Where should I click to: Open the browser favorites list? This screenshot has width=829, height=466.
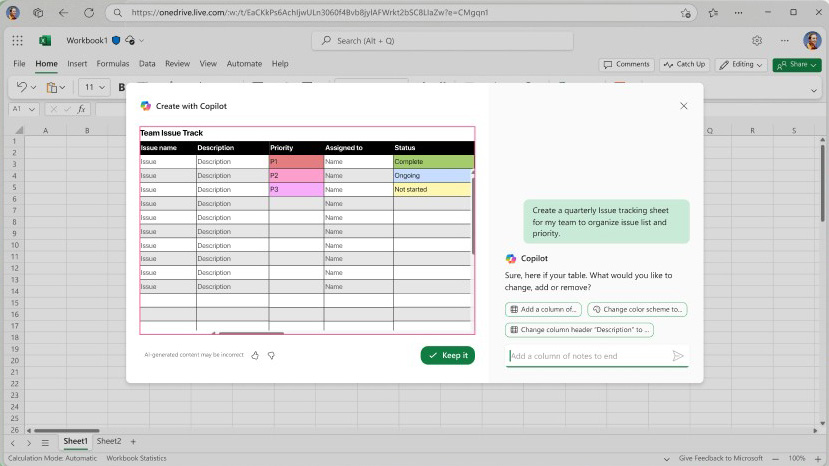tap(713, 13)
